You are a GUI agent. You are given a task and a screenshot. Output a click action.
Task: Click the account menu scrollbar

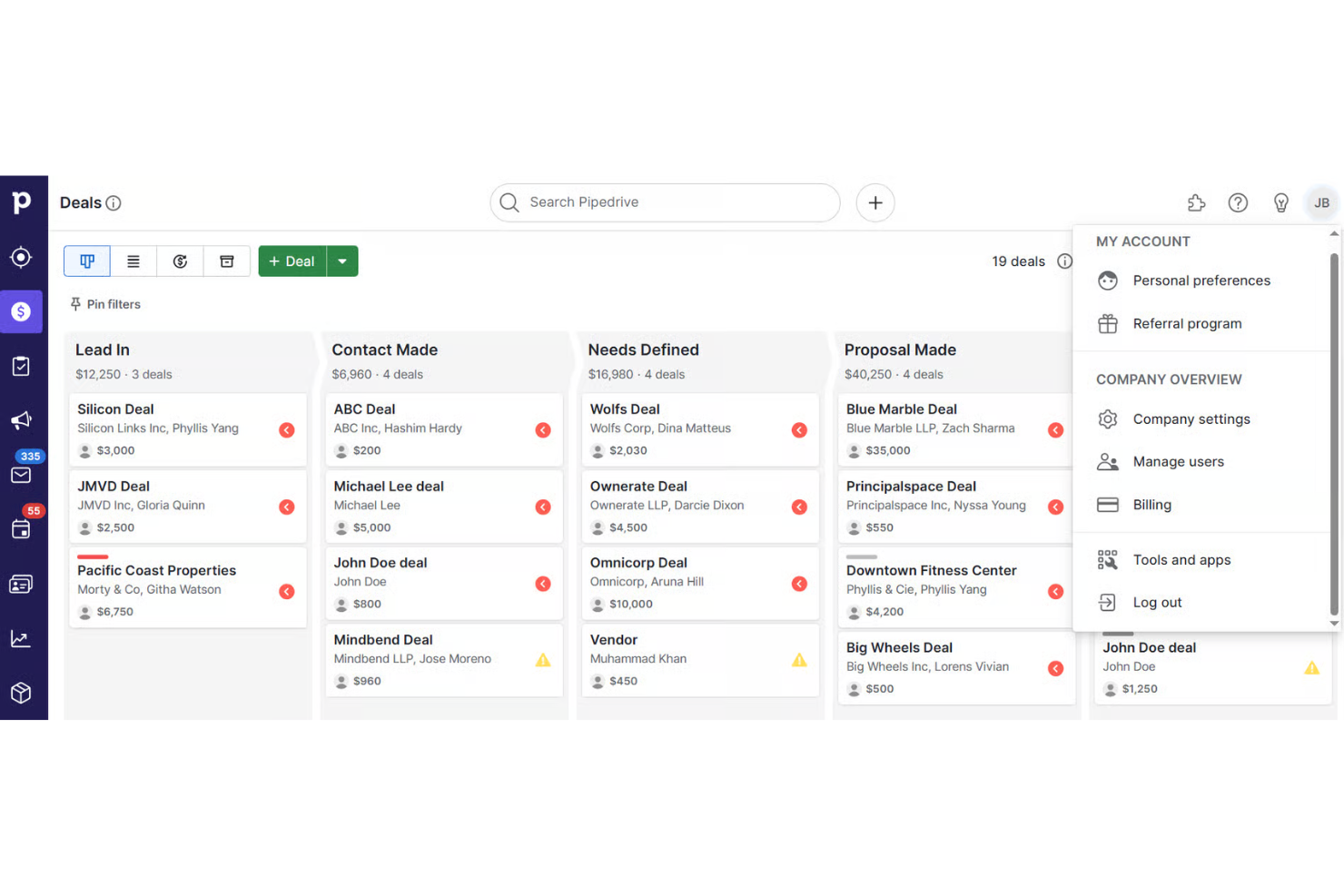tap(1334, 434)
